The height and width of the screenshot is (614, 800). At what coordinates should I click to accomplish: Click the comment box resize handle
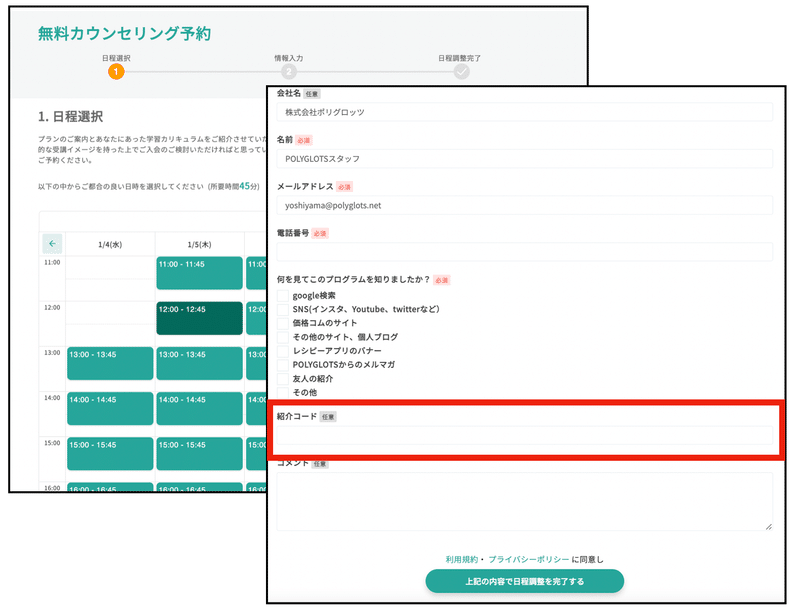(x=768, y=527)
